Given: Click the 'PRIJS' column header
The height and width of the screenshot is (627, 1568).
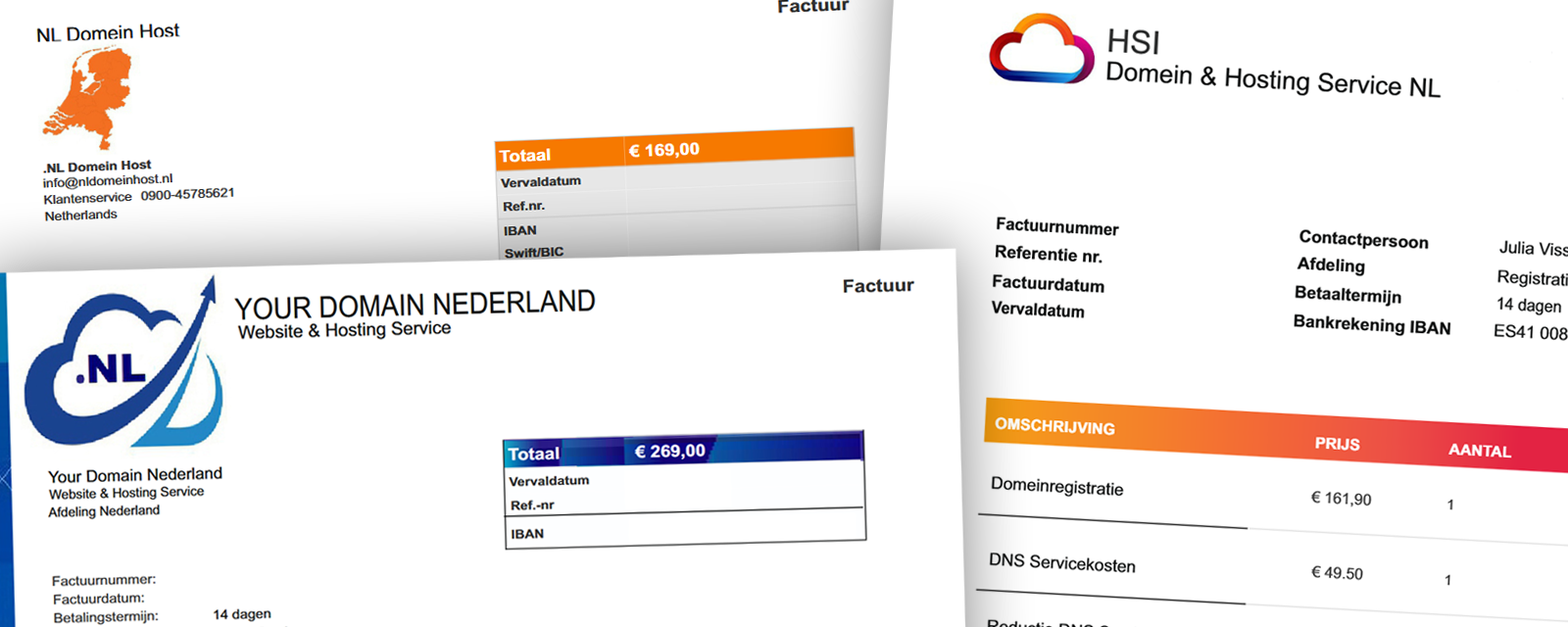Looking at the screenshot, I should (1337, 444).
